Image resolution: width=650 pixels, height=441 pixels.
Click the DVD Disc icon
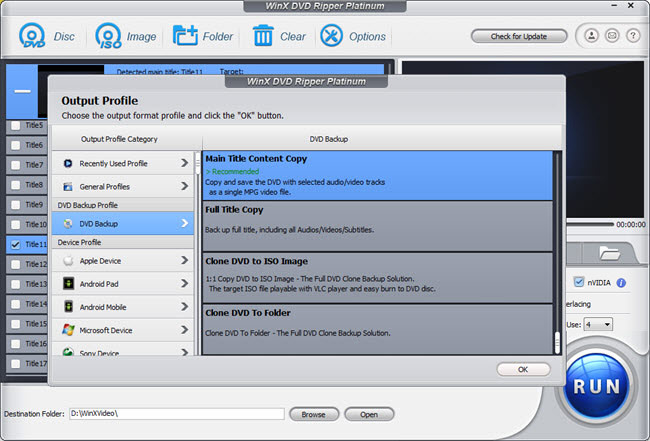(x=32, y=36)
